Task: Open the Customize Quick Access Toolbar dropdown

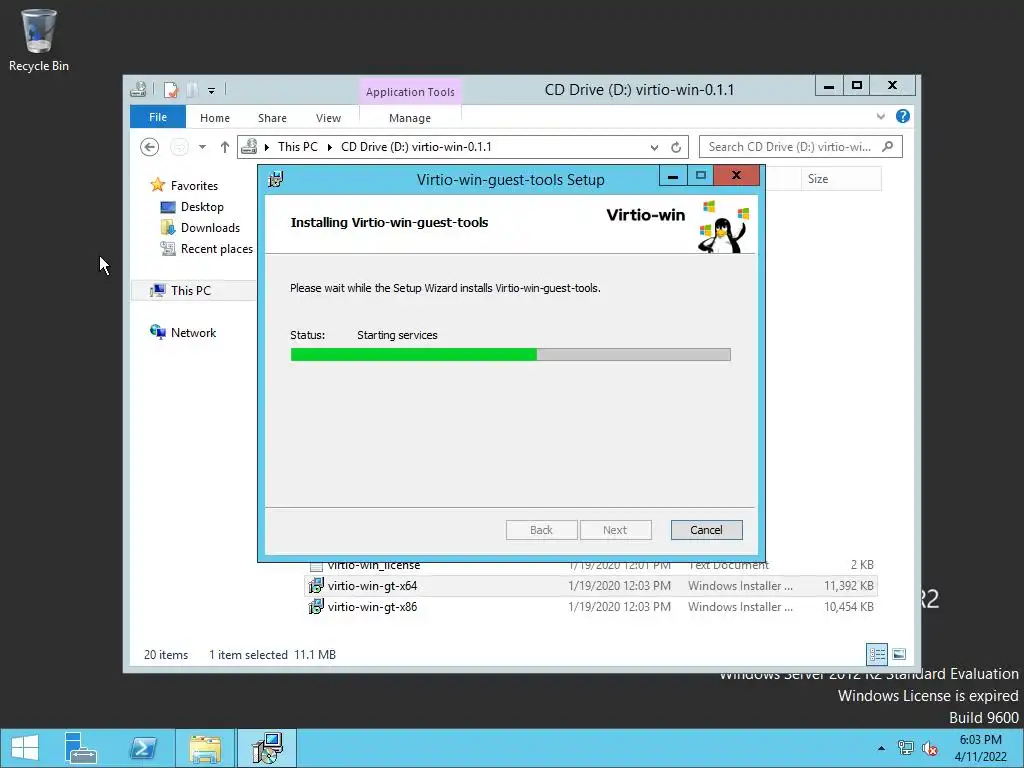Action: coord(212,91)
